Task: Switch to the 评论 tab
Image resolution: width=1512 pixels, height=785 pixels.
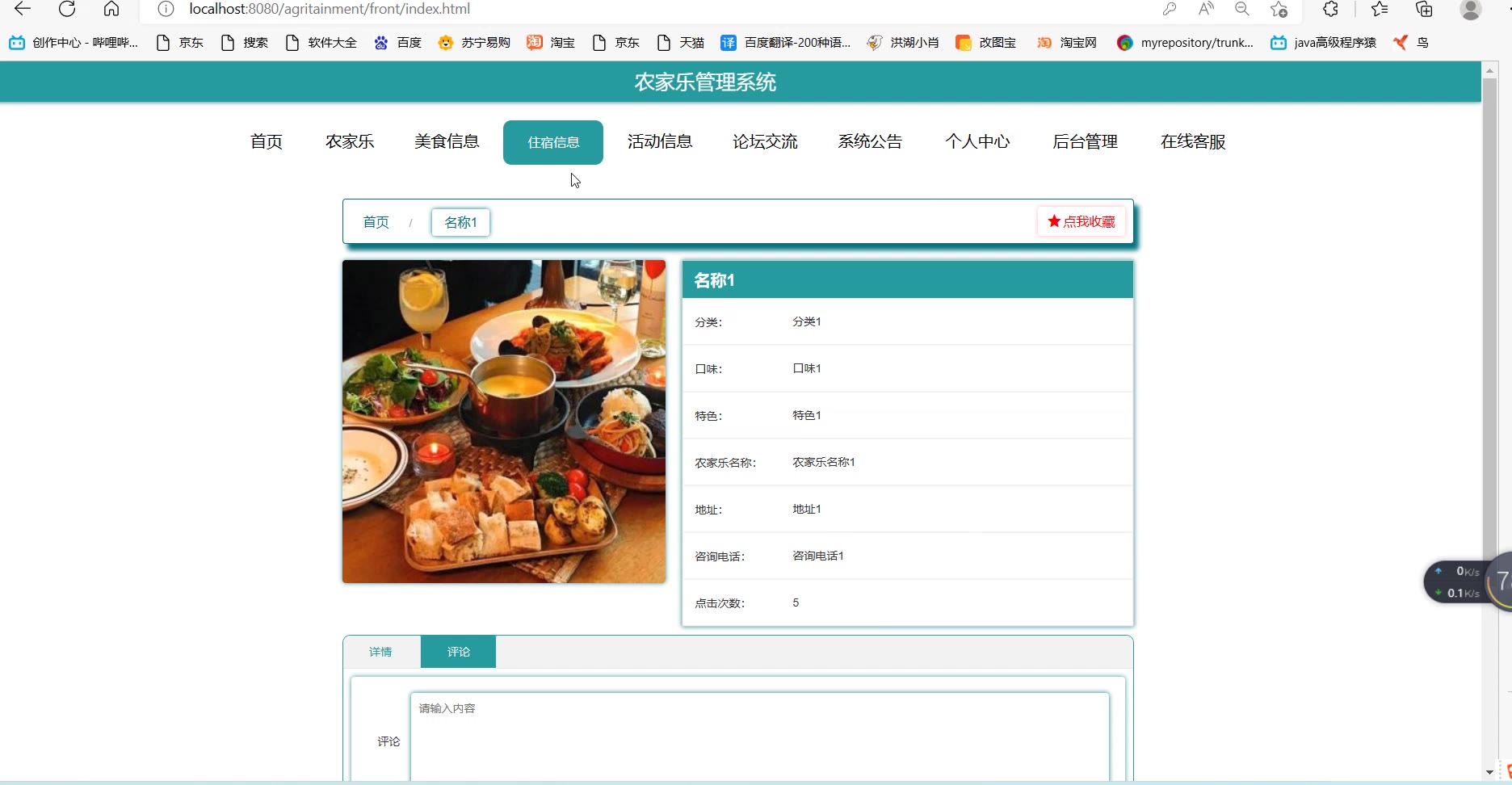Action: (458, 652)
